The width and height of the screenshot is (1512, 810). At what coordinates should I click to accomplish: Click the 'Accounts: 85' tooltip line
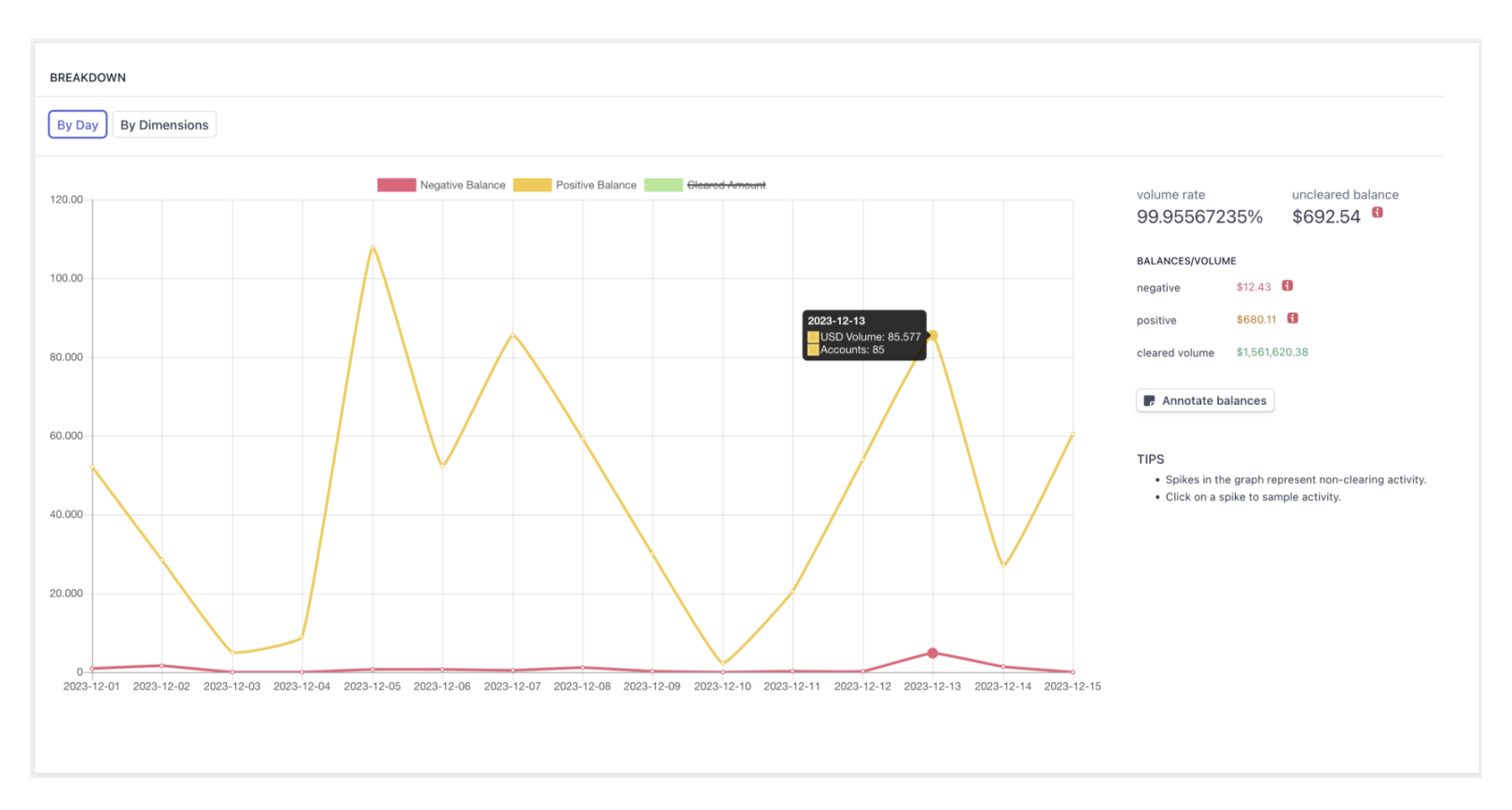(846, 350)
